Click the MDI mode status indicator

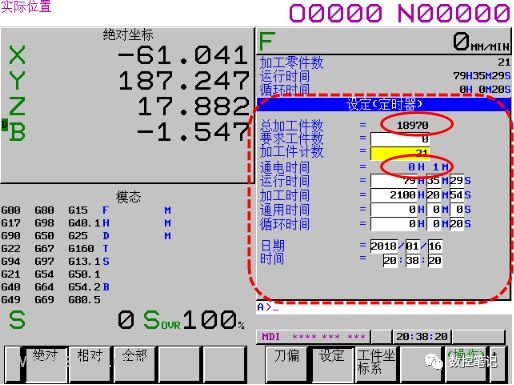[x=271, y=336]
